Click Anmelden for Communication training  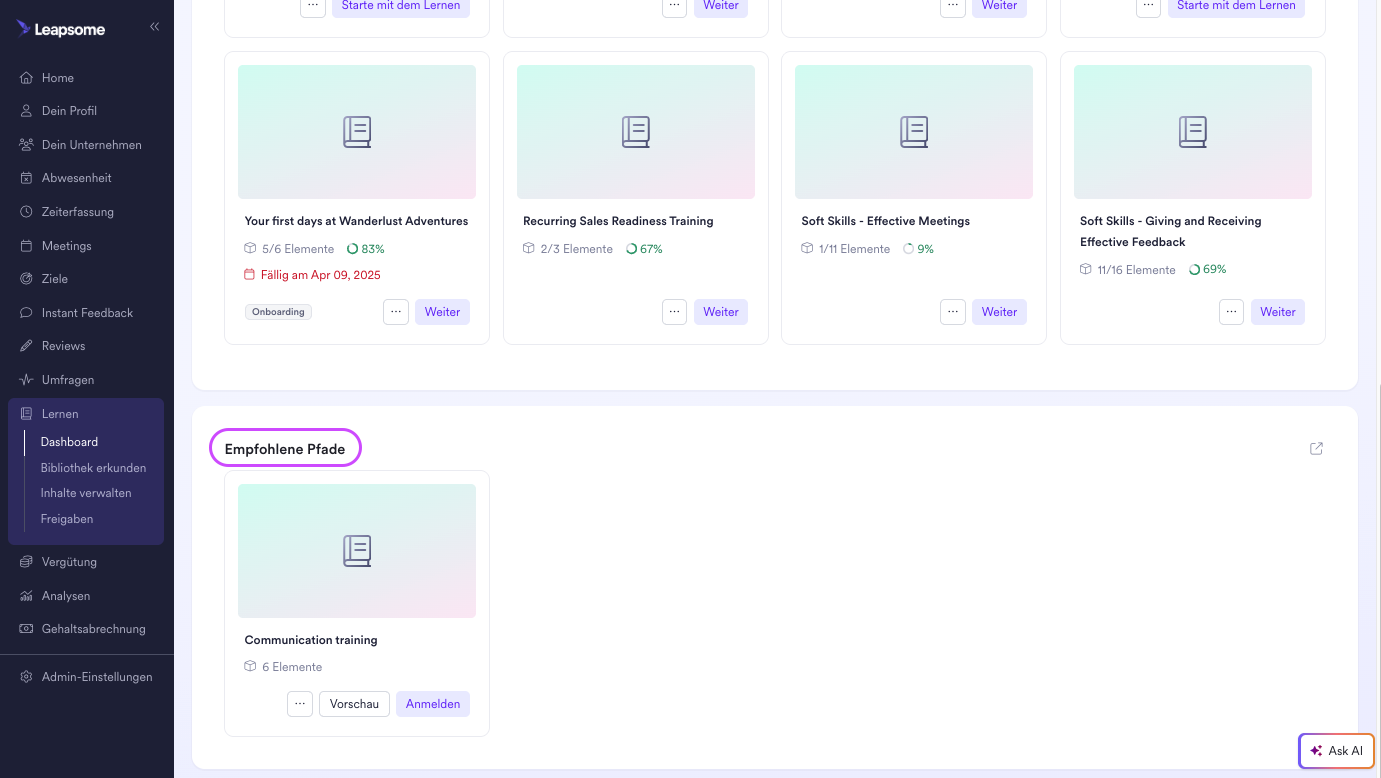point(433,704)
